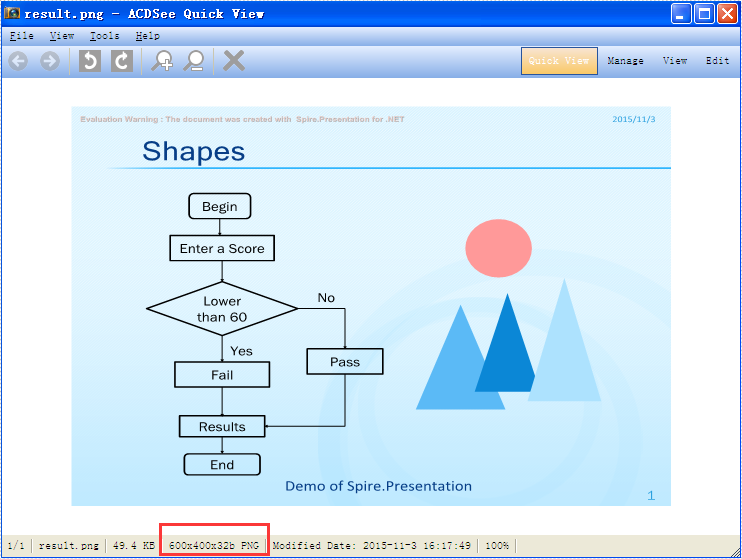Click the window resize grip corner
Image resolution: width=742 pixels, height=559 pixels.
pos(735,551)
